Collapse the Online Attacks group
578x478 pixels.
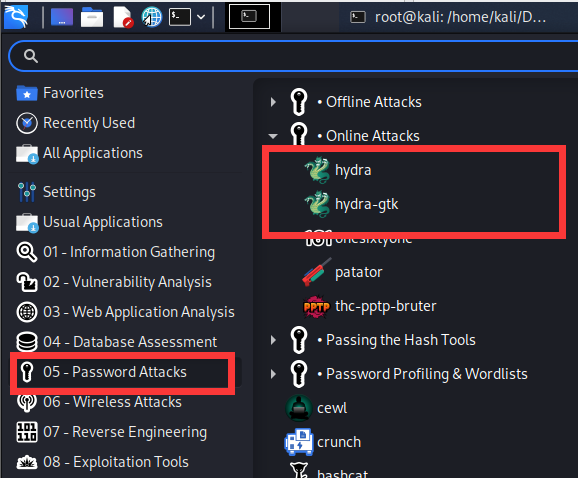273,136
